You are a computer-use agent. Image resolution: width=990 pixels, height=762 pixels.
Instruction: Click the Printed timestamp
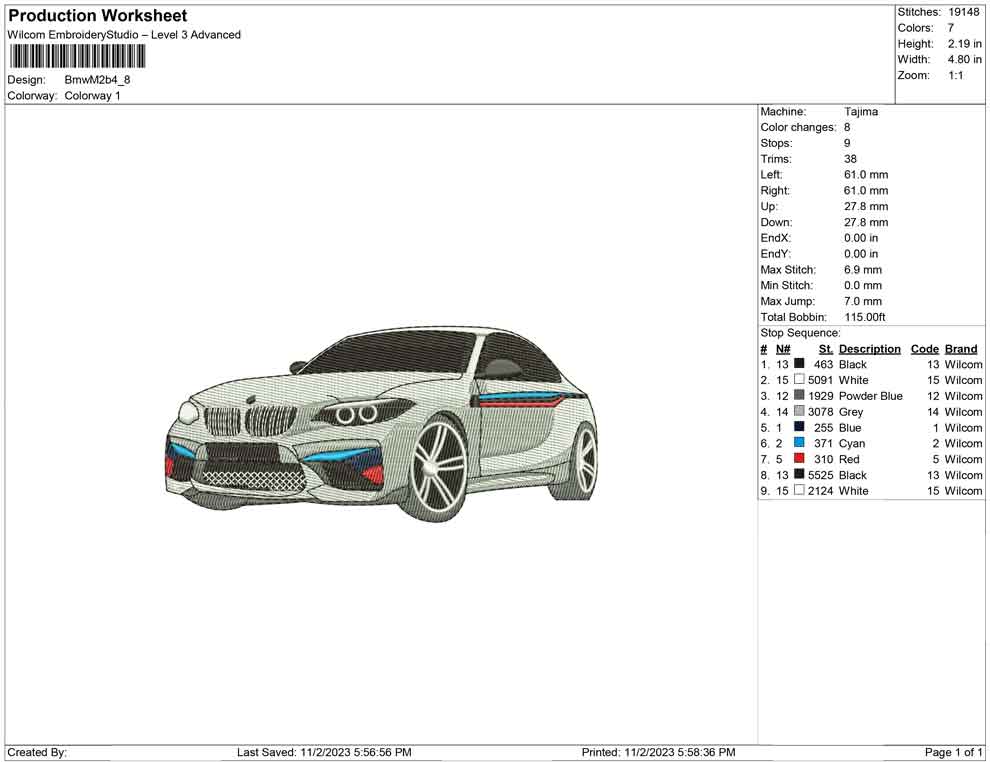click(x=659, y=752)
